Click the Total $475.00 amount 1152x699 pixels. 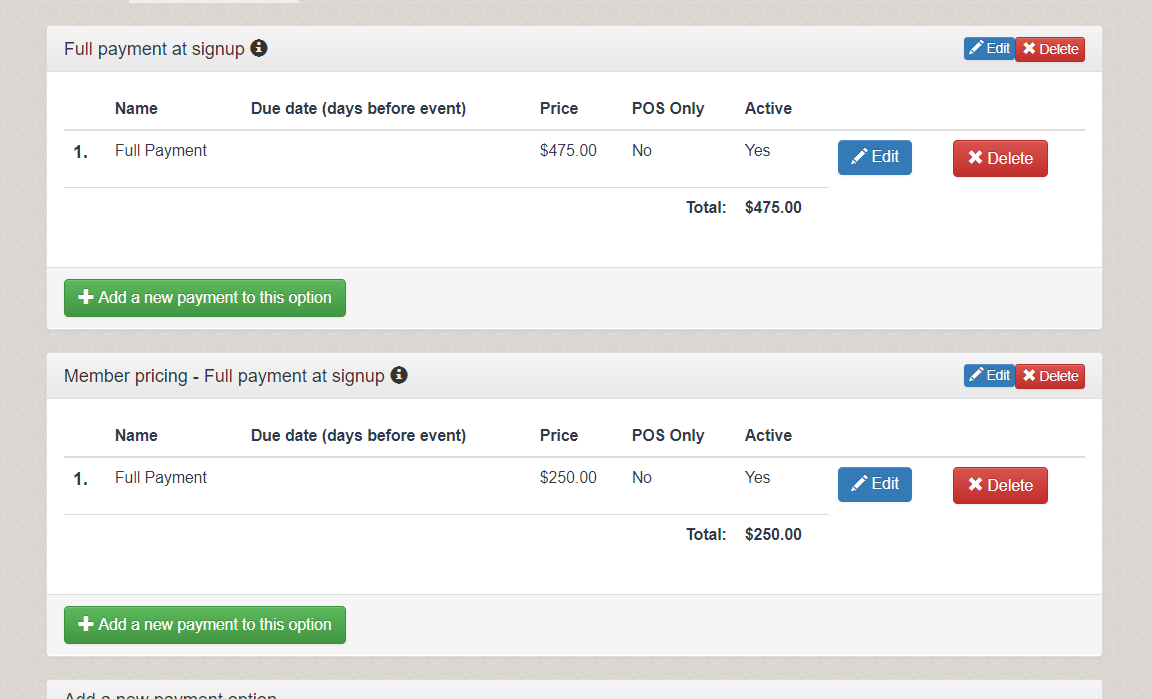click(772, 207)
